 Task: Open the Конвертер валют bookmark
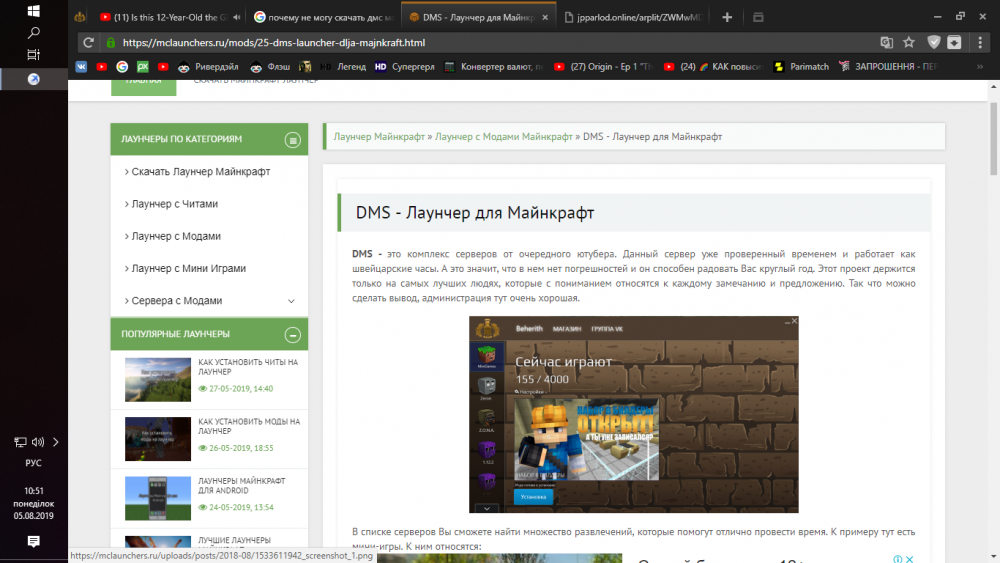pyautogui.click(x=494, y=66)
